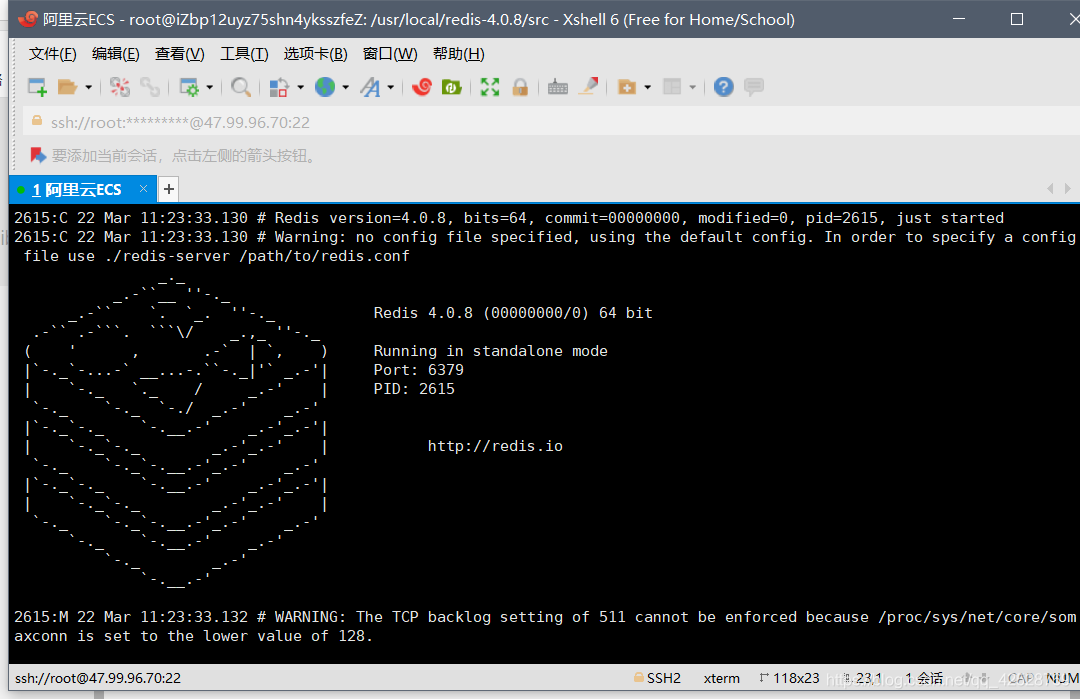Click the speech bubble feedback icon

coord(754,87)
